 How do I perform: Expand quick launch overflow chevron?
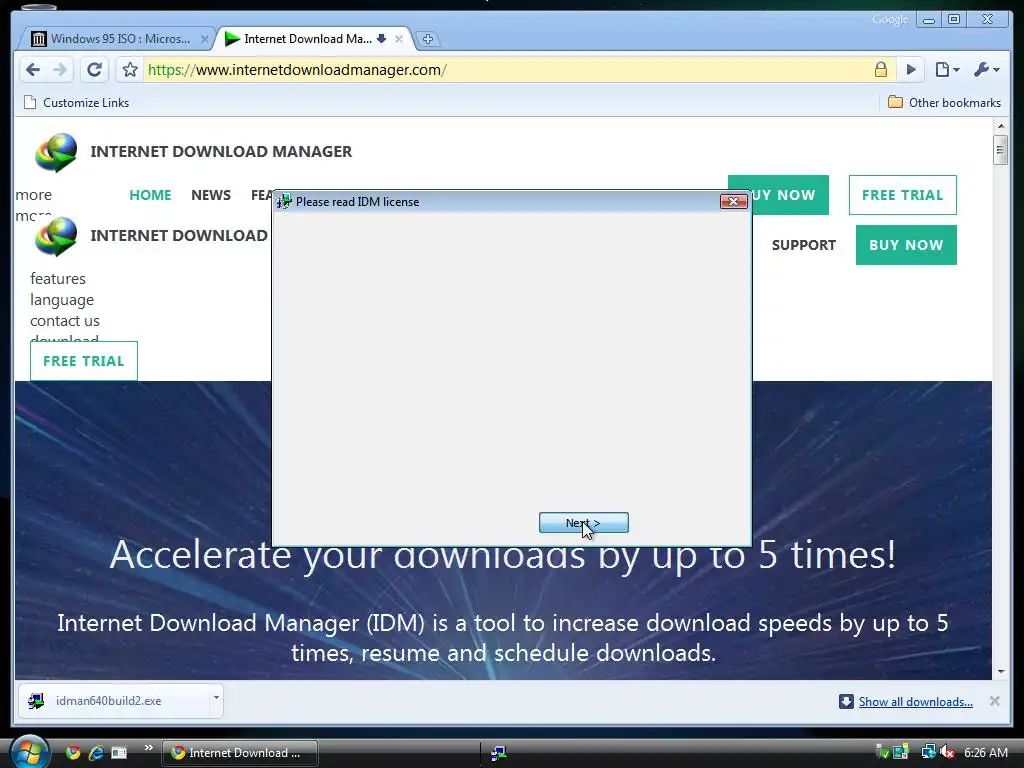click(x=148, y=748)
